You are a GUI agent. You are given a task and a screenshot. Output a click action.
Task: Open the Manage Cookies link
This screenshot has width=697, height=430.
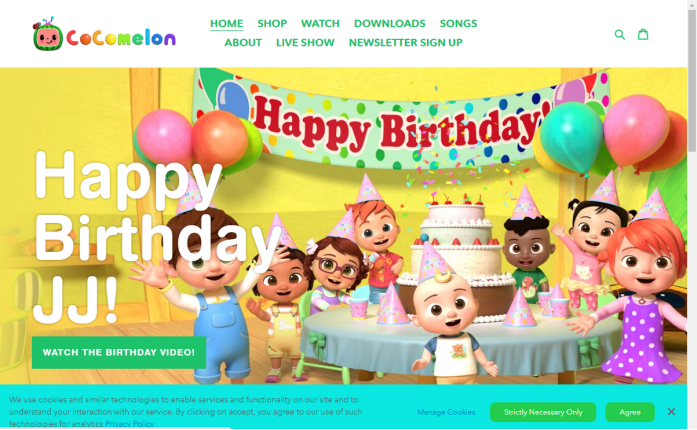tap(446, 412)
